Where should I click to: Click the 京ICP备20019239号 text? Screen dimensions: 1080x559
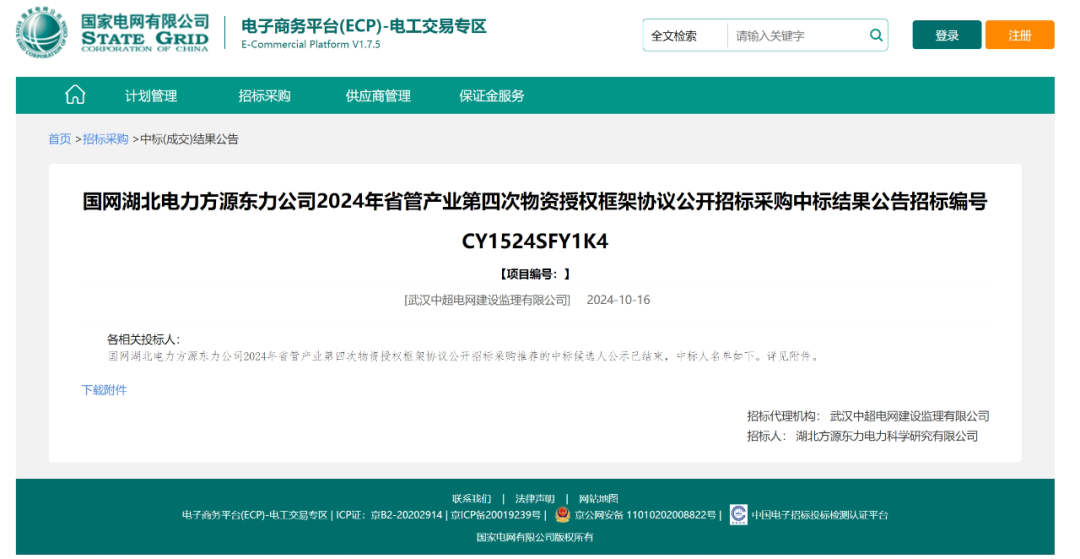[495, 515]
